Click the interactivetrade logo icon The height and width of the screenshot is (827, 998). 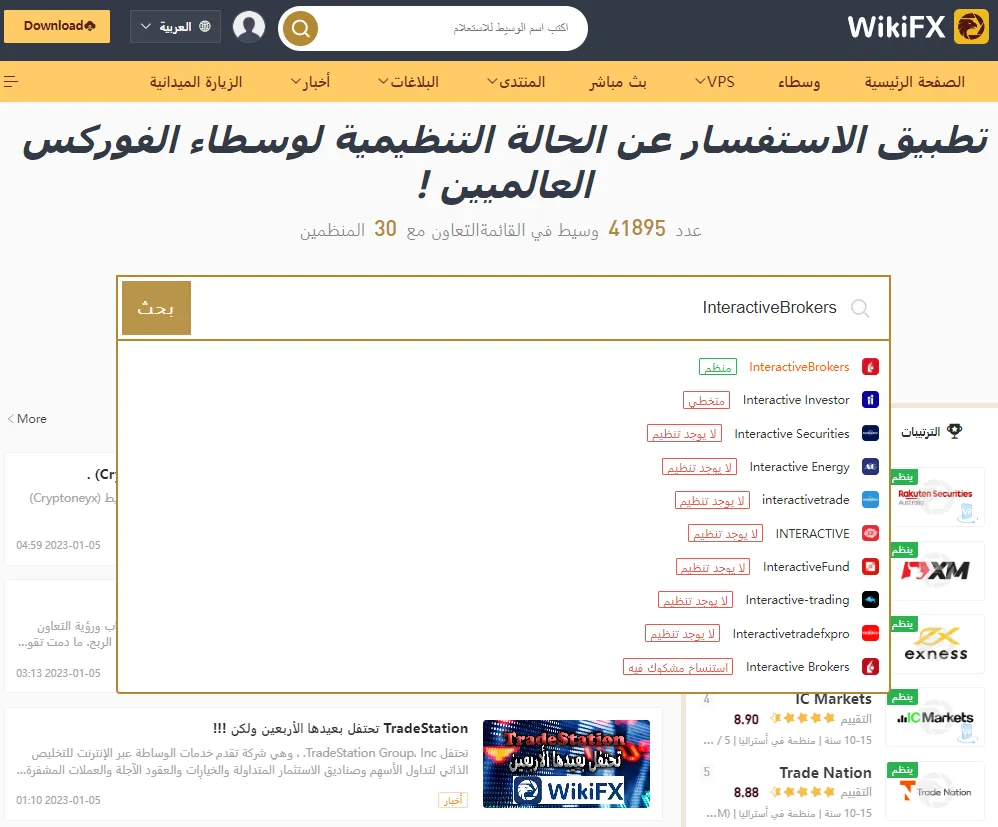pos(870,500)
